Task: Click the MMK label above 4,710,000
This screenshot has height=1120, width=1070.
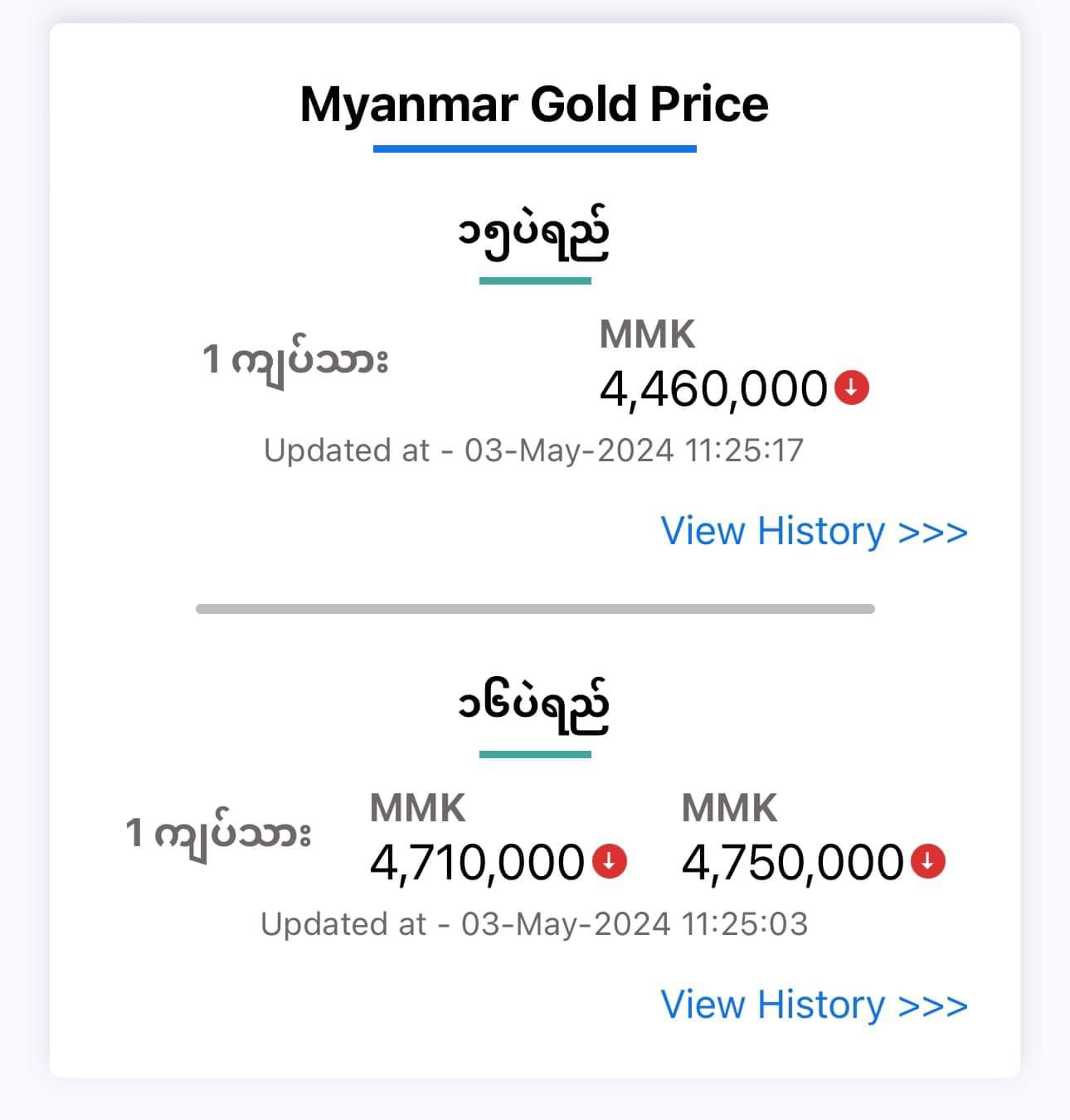Action: pos(418,808)
